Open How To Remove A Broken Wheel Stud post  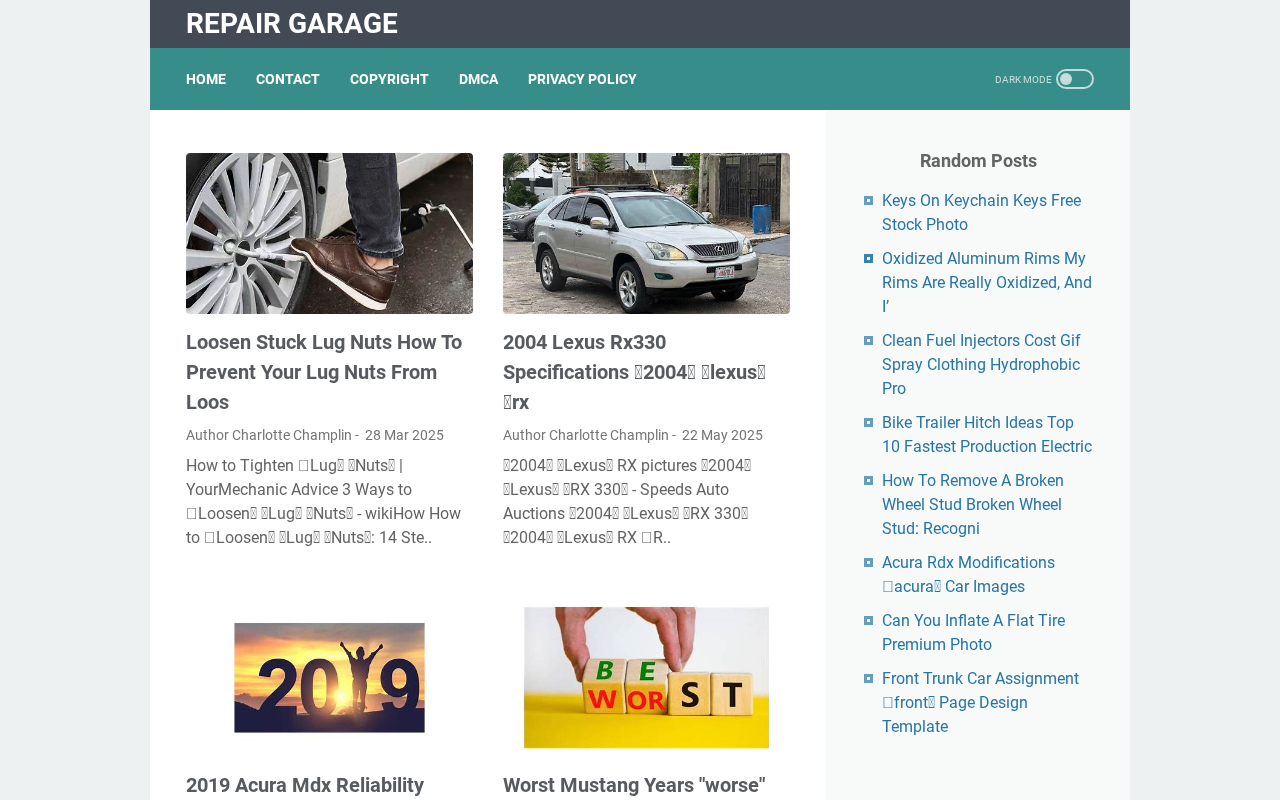pos(973,504)
